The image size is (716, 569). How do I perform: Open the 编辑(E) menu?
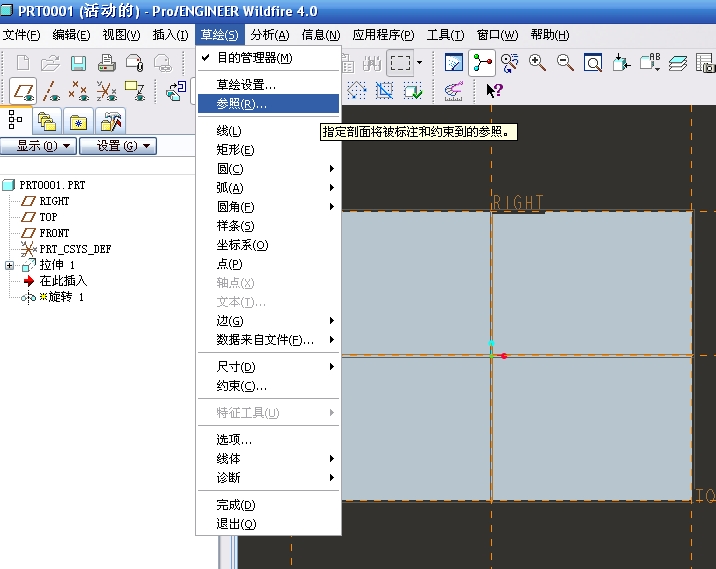click(71, 35)
